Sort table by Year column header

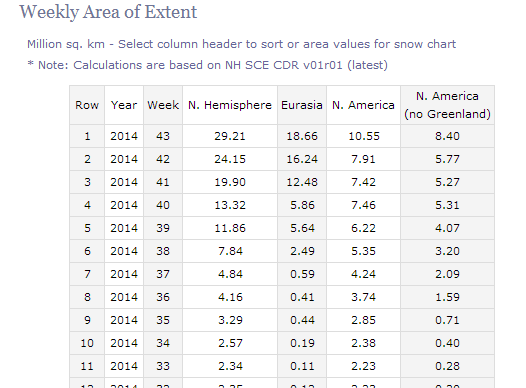click(x=124, y=105)
